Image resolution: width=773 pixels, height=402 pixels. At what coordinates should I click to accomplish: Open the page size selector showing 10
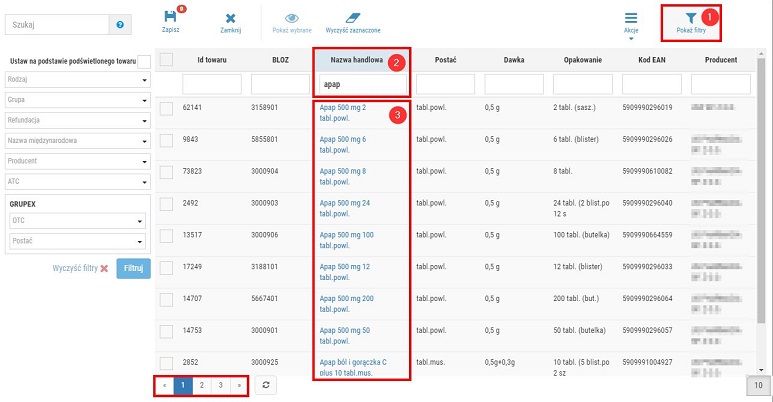coord(758,386)
